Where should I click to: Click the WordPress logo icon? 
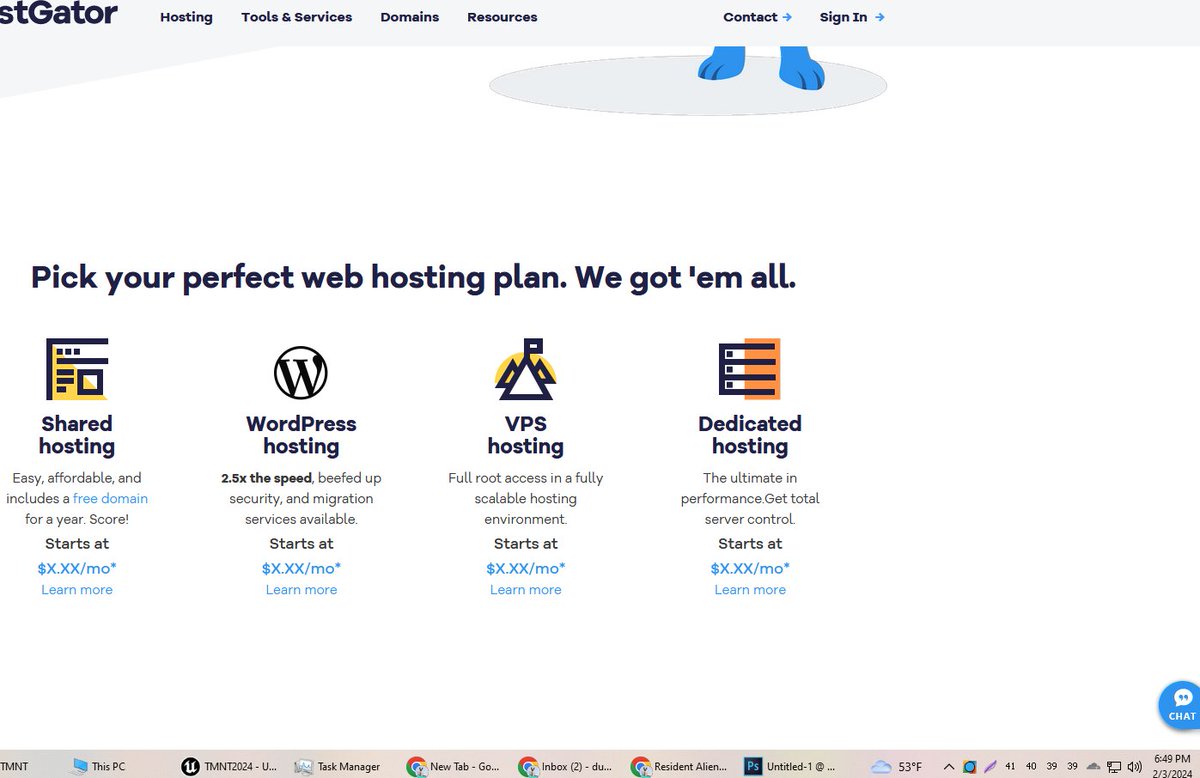301,373
